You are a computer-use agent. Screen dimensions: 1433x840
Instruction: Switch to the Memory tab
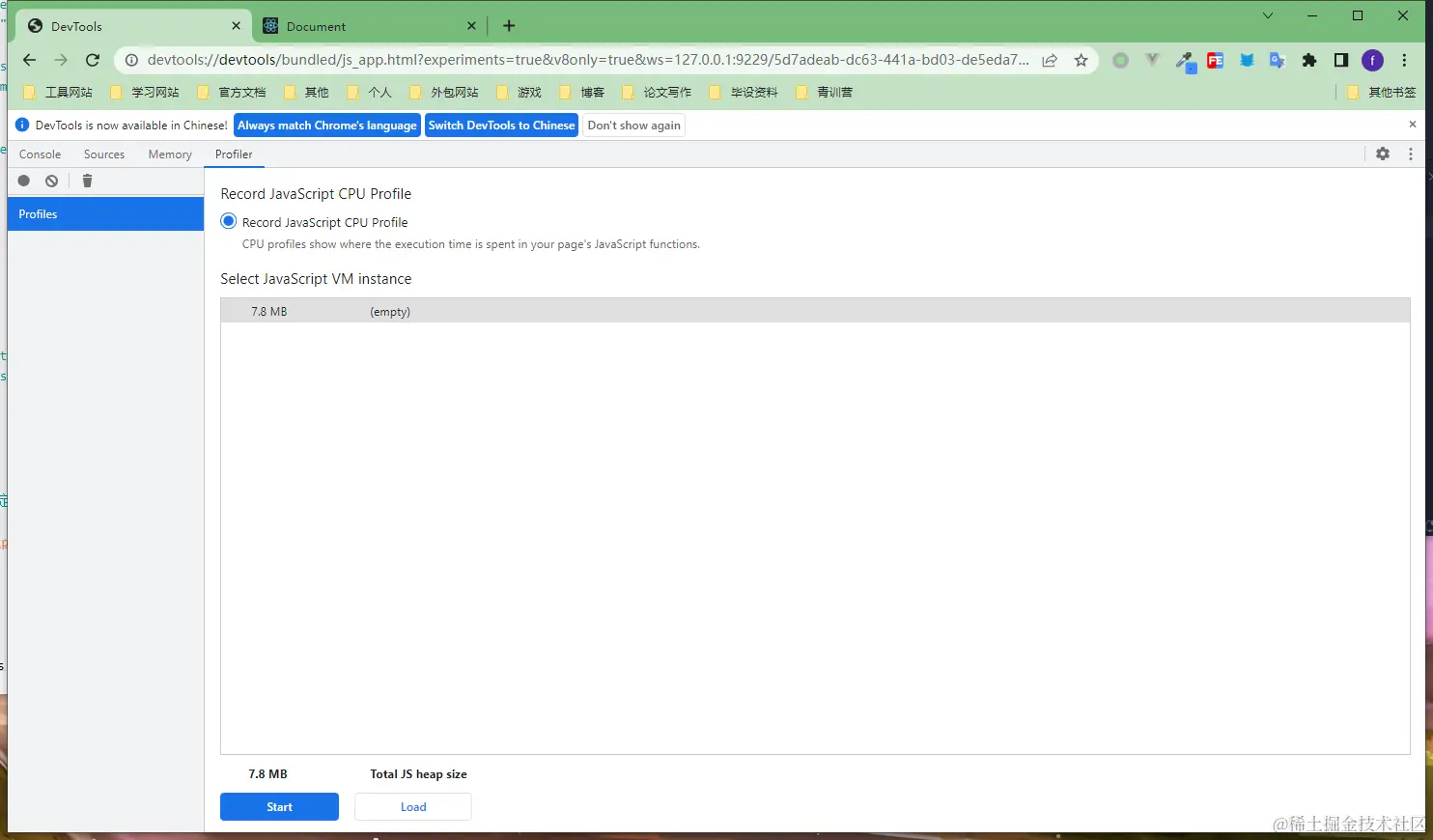click(x=170, y=154)
